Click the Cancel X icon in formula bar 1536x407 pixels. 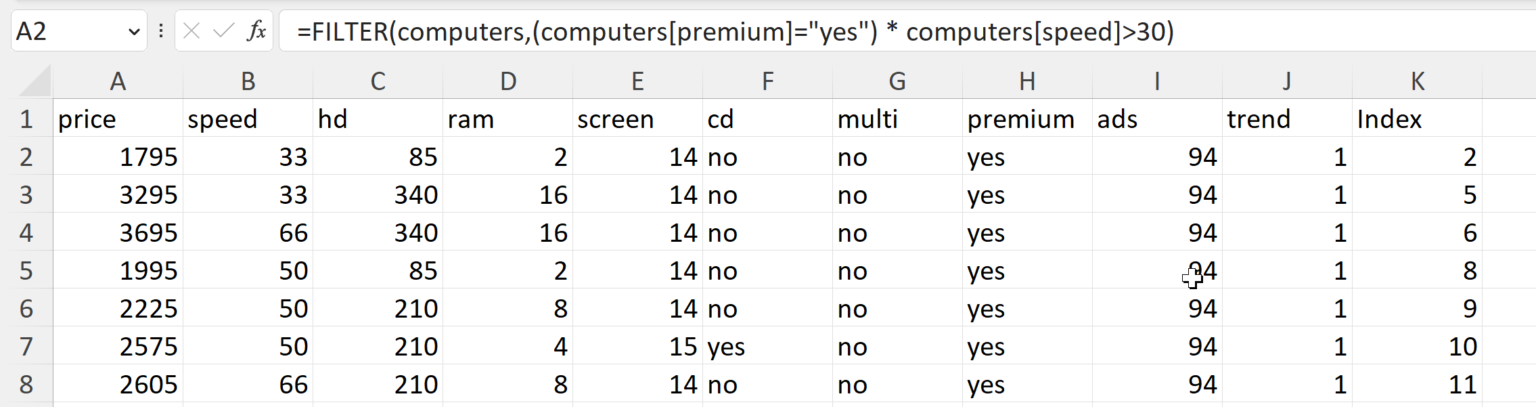tap(192, 32)
